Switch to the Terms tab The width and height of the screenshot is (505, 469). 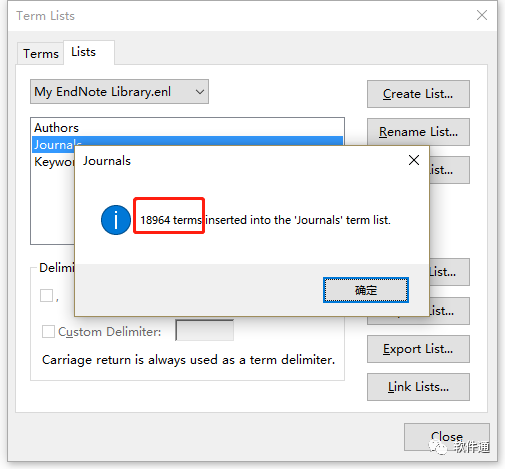point(41,54)
